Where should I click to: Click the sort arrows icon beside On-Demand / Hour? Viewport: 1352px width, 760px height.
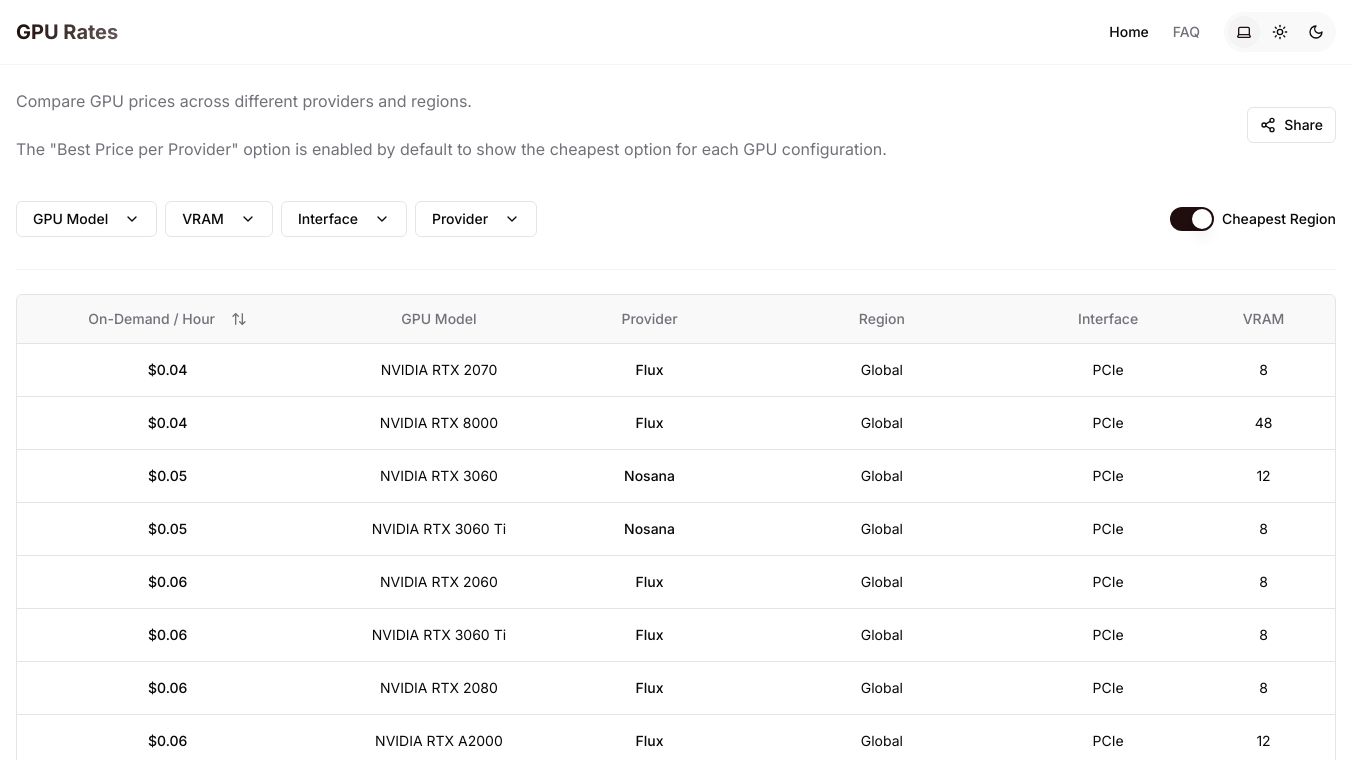point(239,319)
